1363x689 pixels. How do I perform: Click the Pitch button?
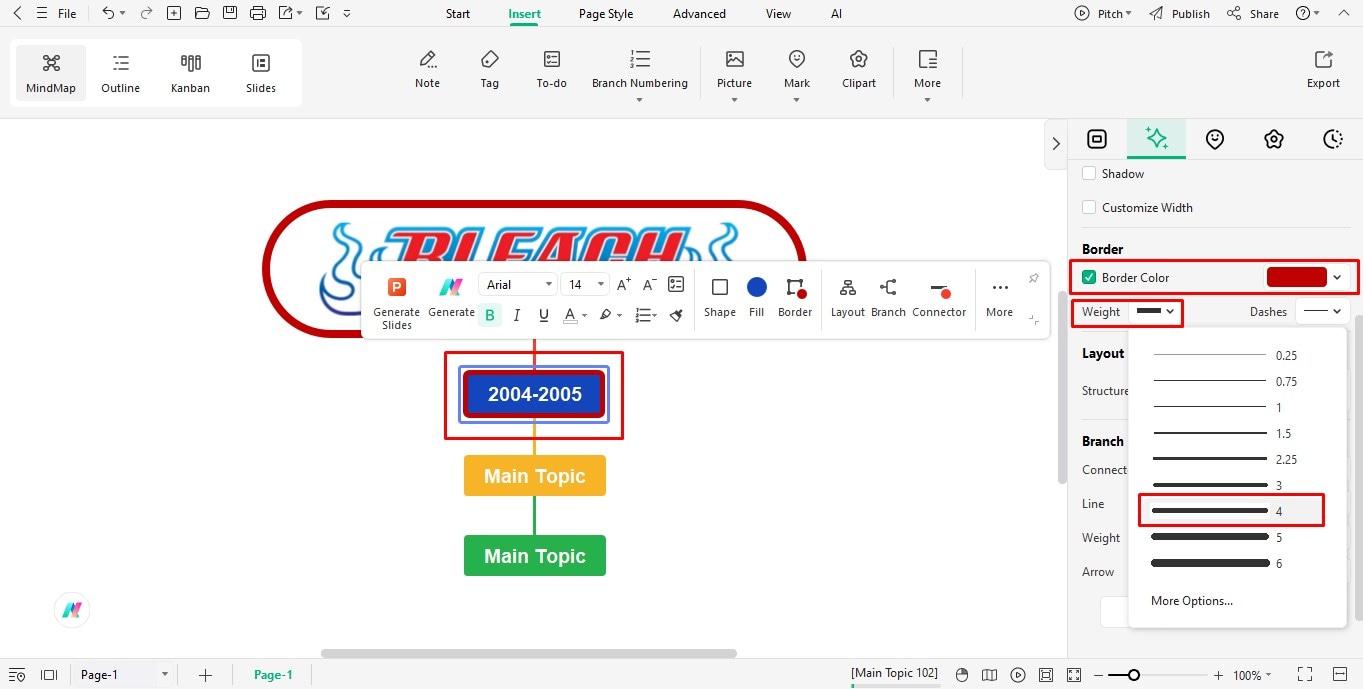(x=1103, y=14)
